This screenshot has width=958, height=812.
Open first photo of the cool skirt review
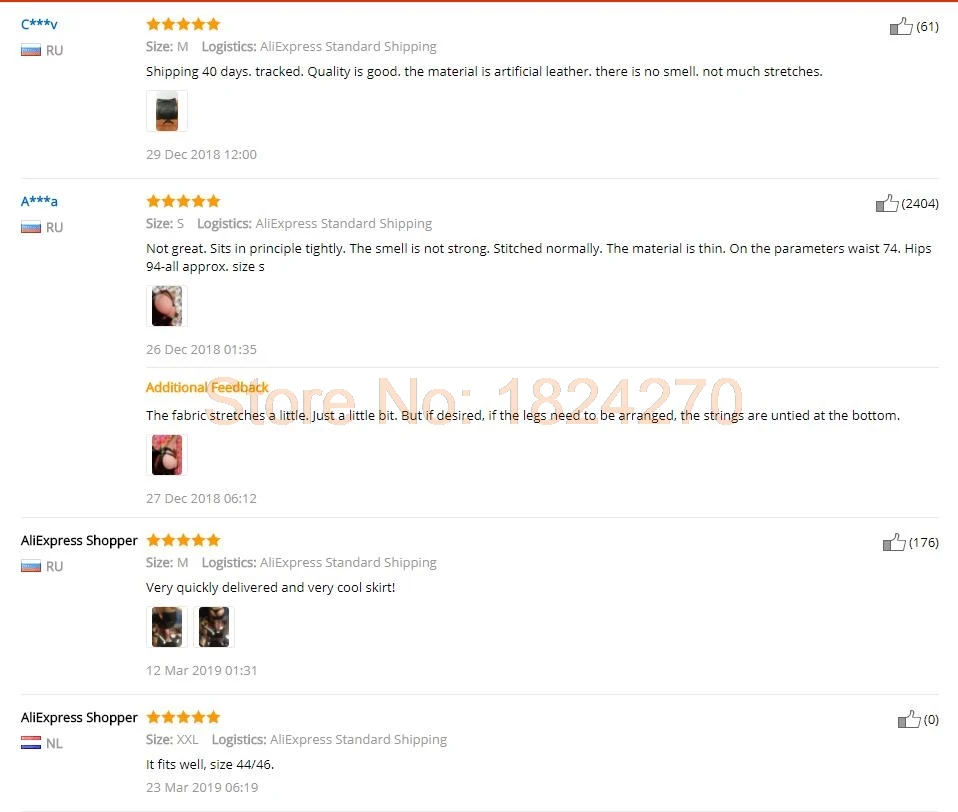(x=167, y=627)
